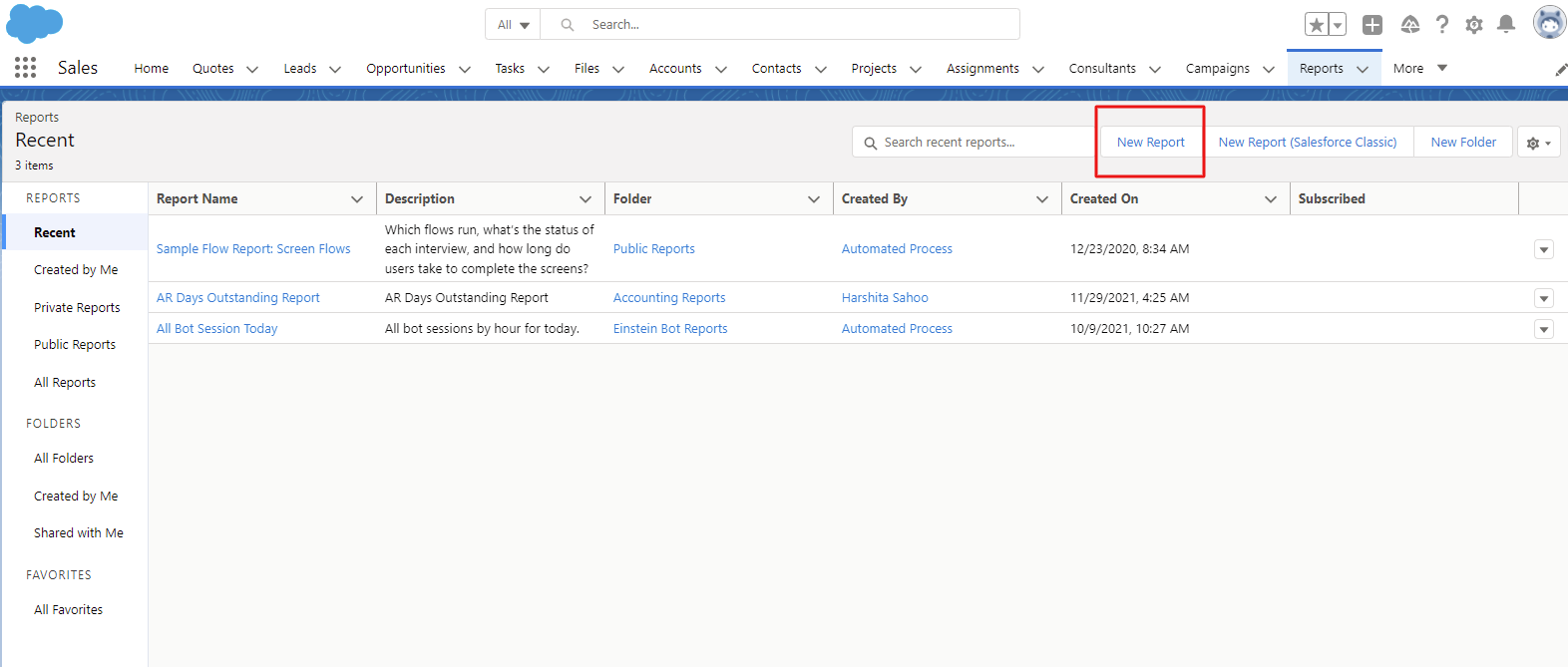The image size is (1568, 667).
Task: Click the New Report button
Action: 1151,143
